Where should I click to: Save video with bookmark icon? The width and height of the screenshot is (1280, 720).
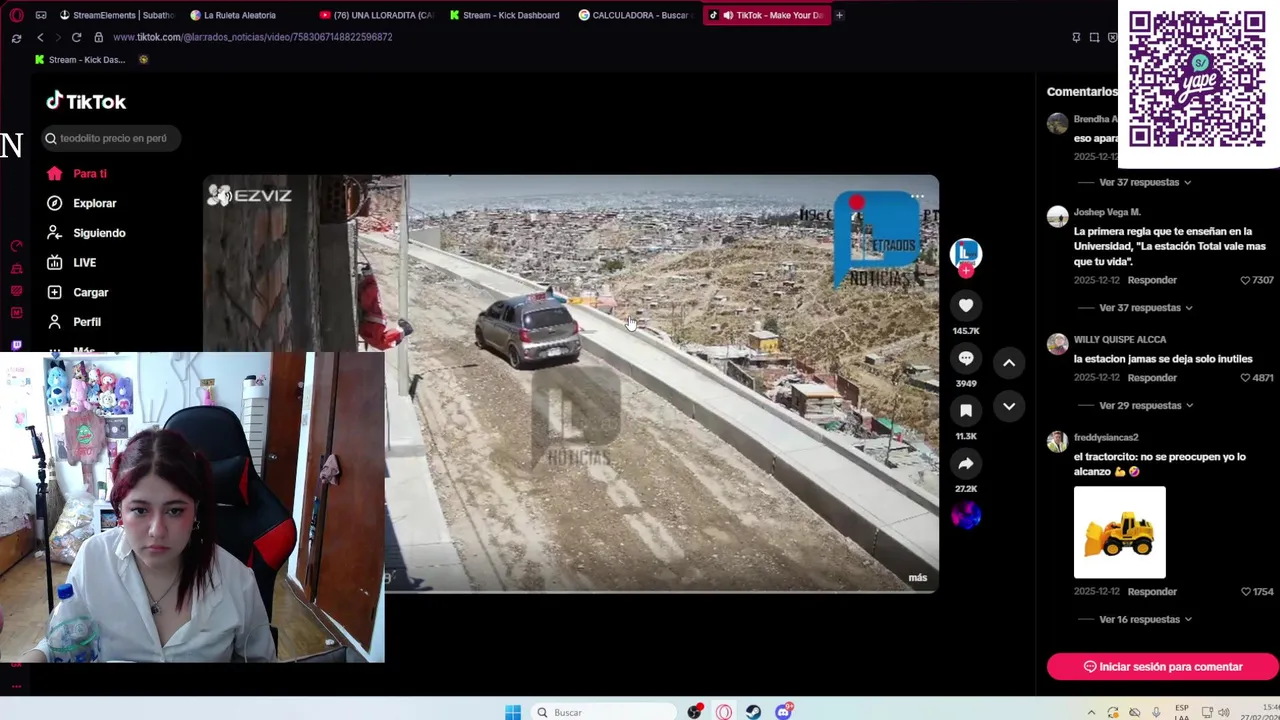tap(966, 410)
